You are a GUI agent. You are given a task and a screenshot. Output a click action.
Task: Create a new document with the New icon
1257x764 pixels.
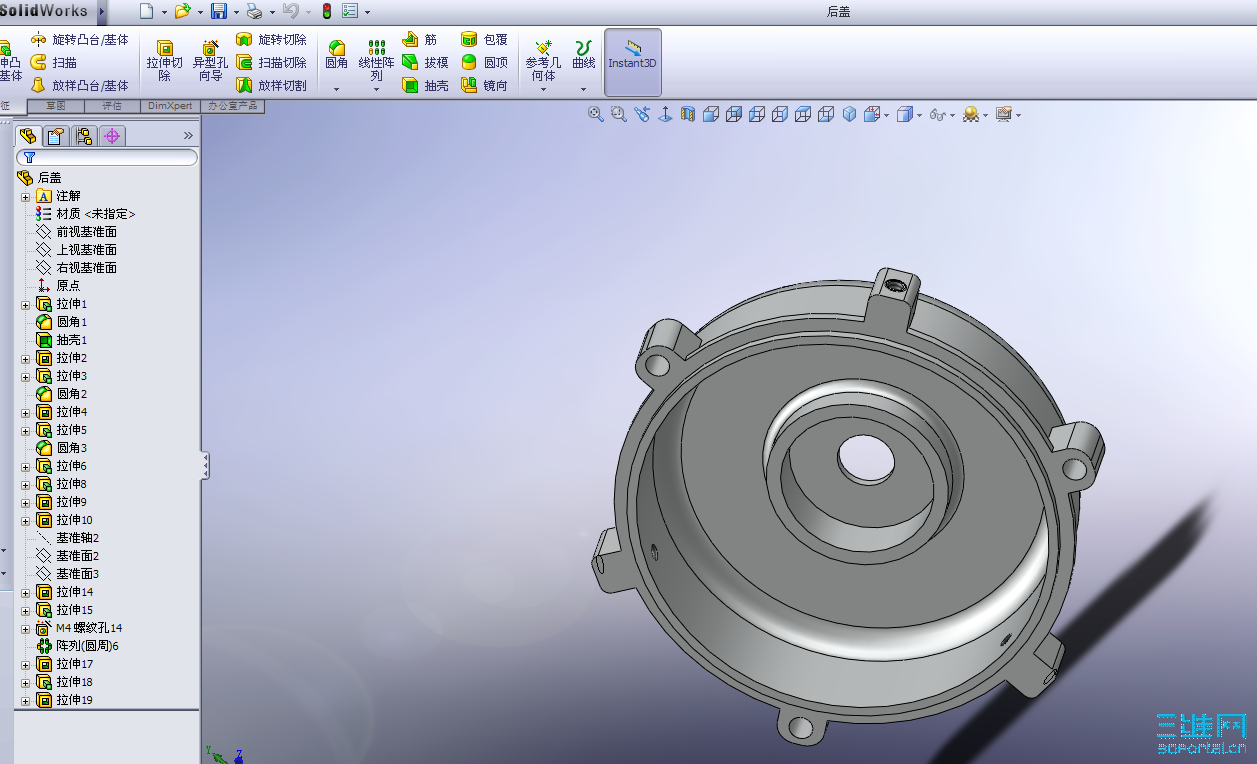coord(147,11)
